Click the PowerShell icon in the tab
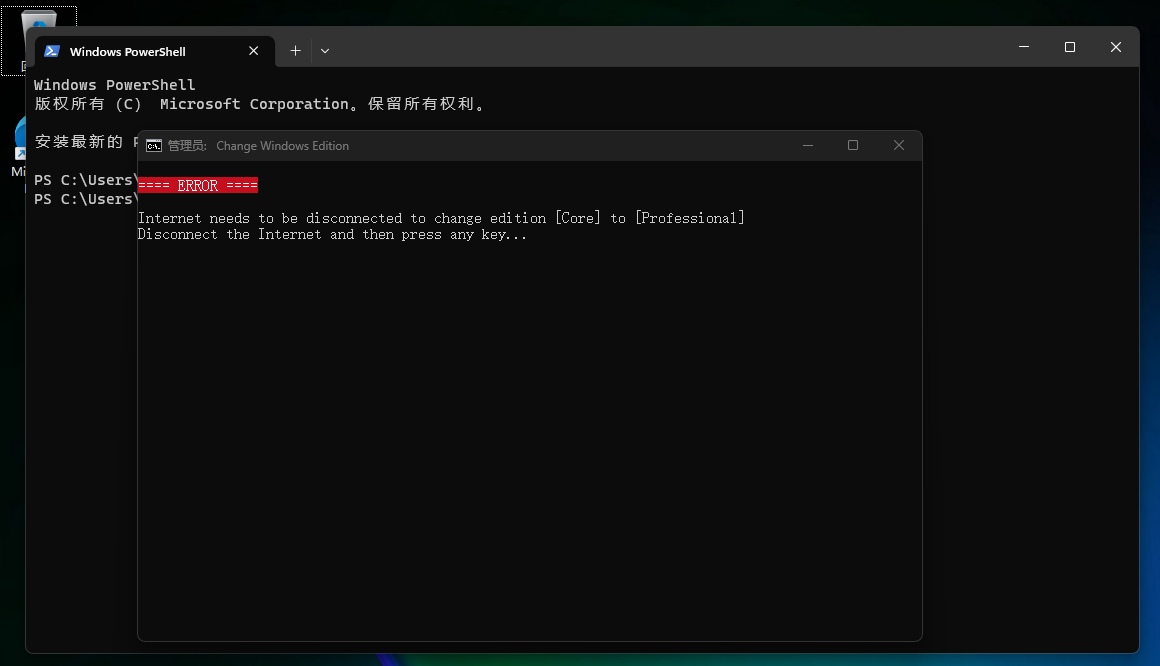 pyautogui.click(x=52, y=51)
